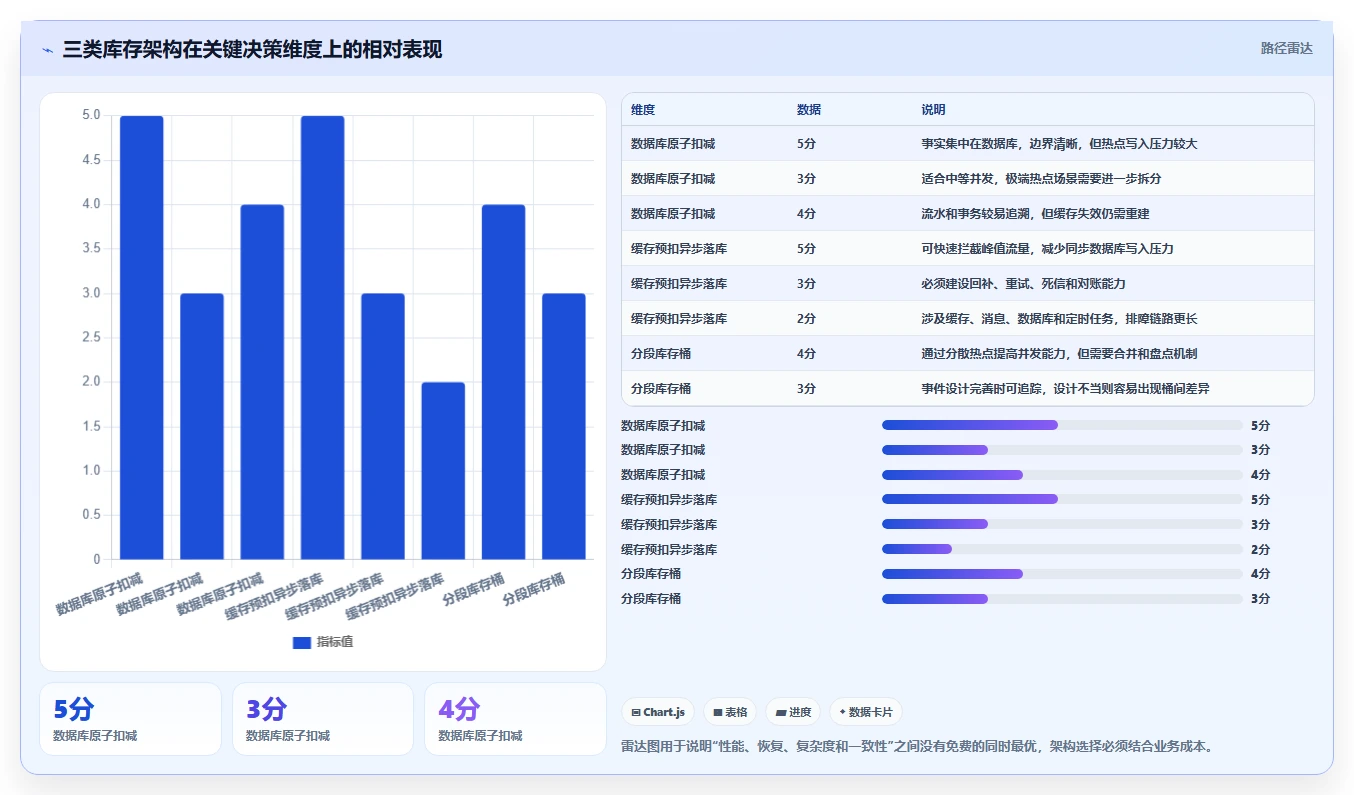The height and width of the screenshot is (795, 1354).
Task: Click the 数据卡片 chip
Action: tap(866, 712)
